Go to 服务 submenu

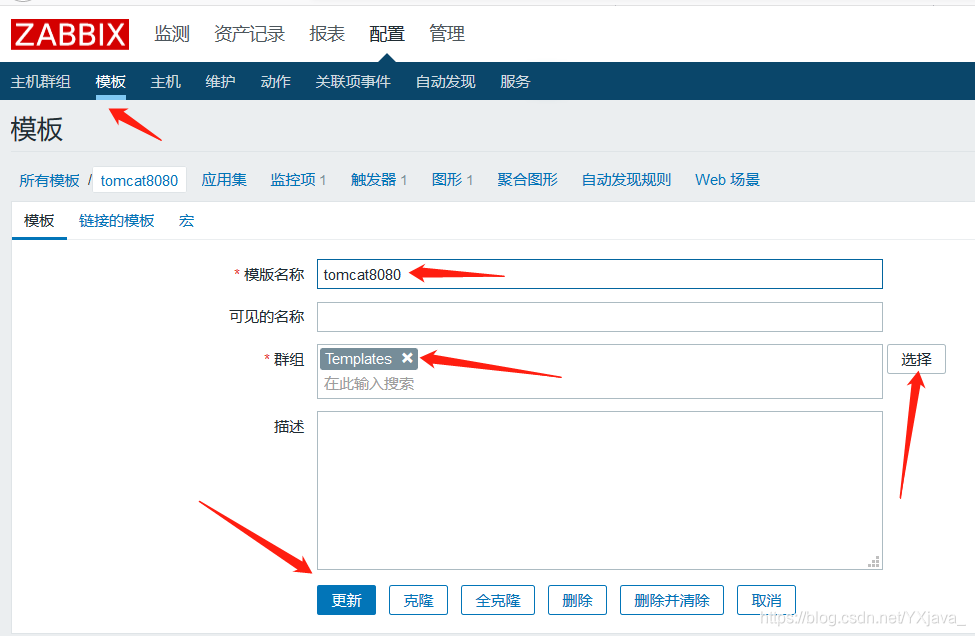pyautogui.click(x=515, y=81)
